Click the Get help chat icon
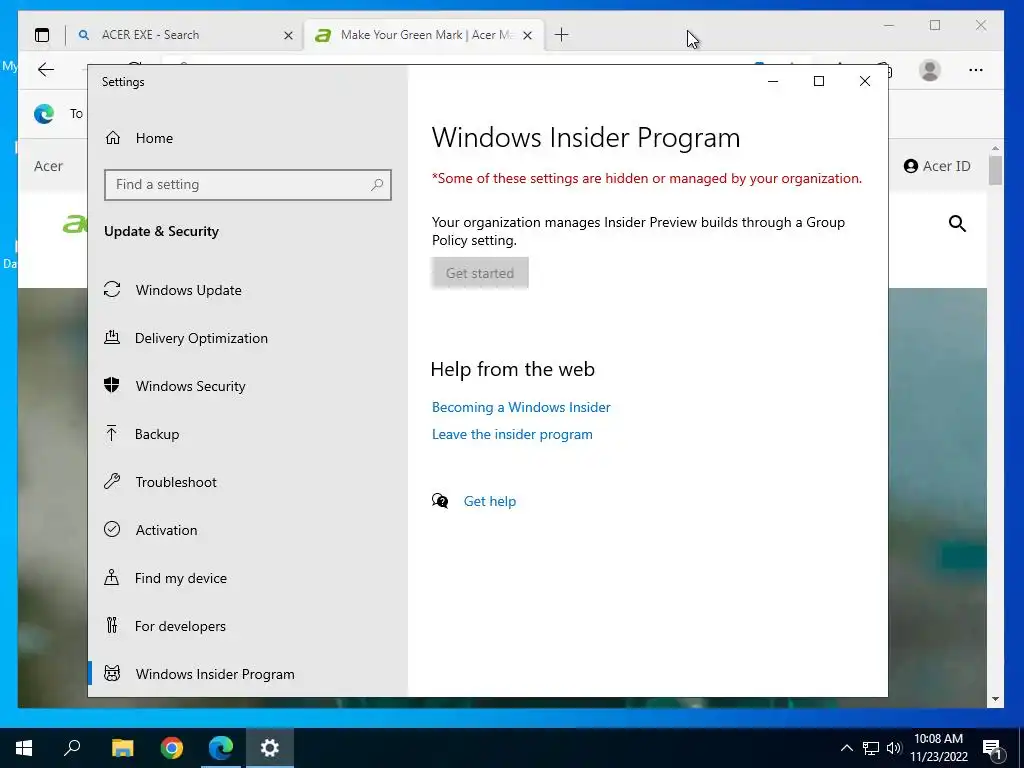The image size is (1024, 768). [x=440, y=501]
